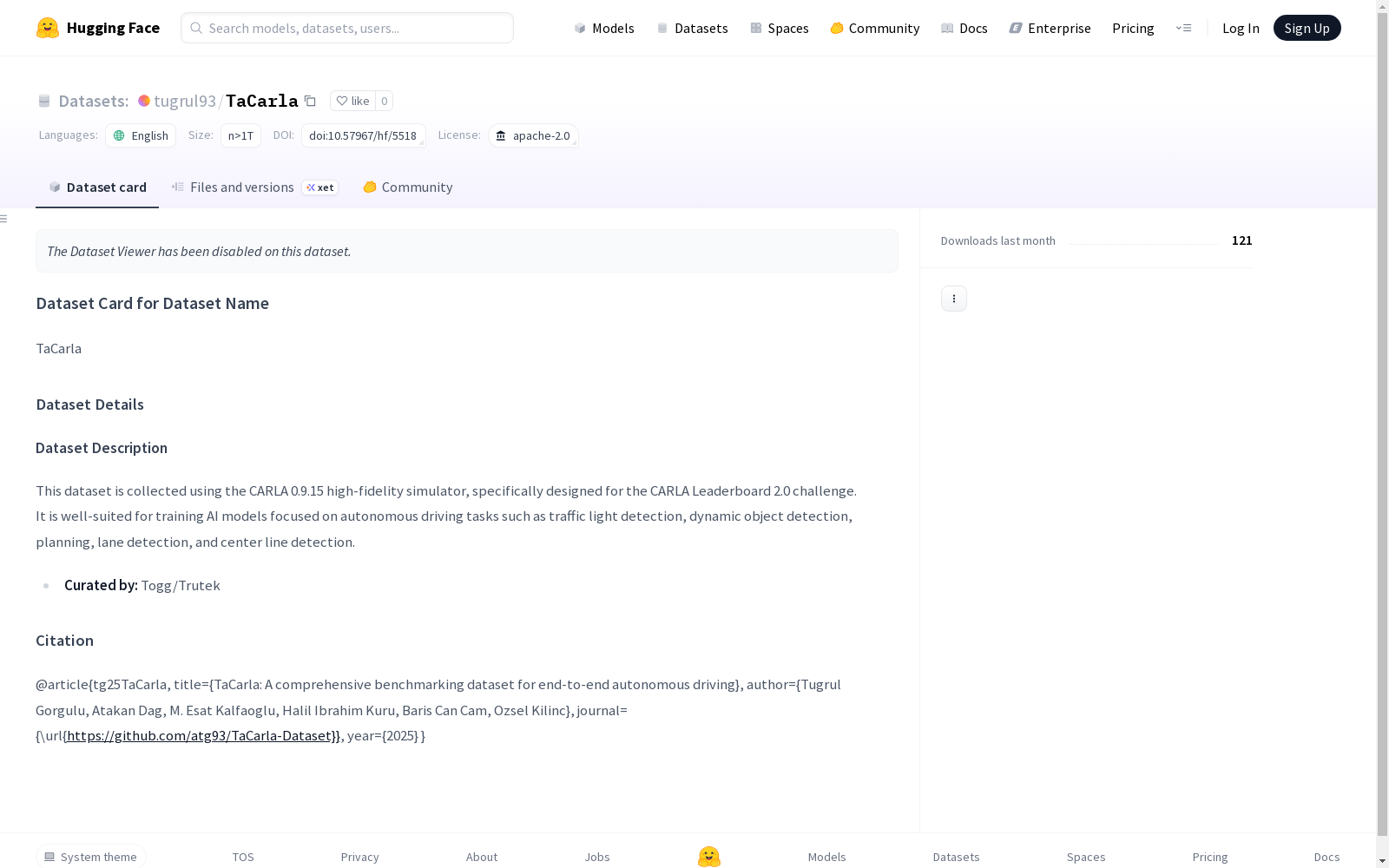
Task: Click the heart like button
Action: tap(352, 101)
